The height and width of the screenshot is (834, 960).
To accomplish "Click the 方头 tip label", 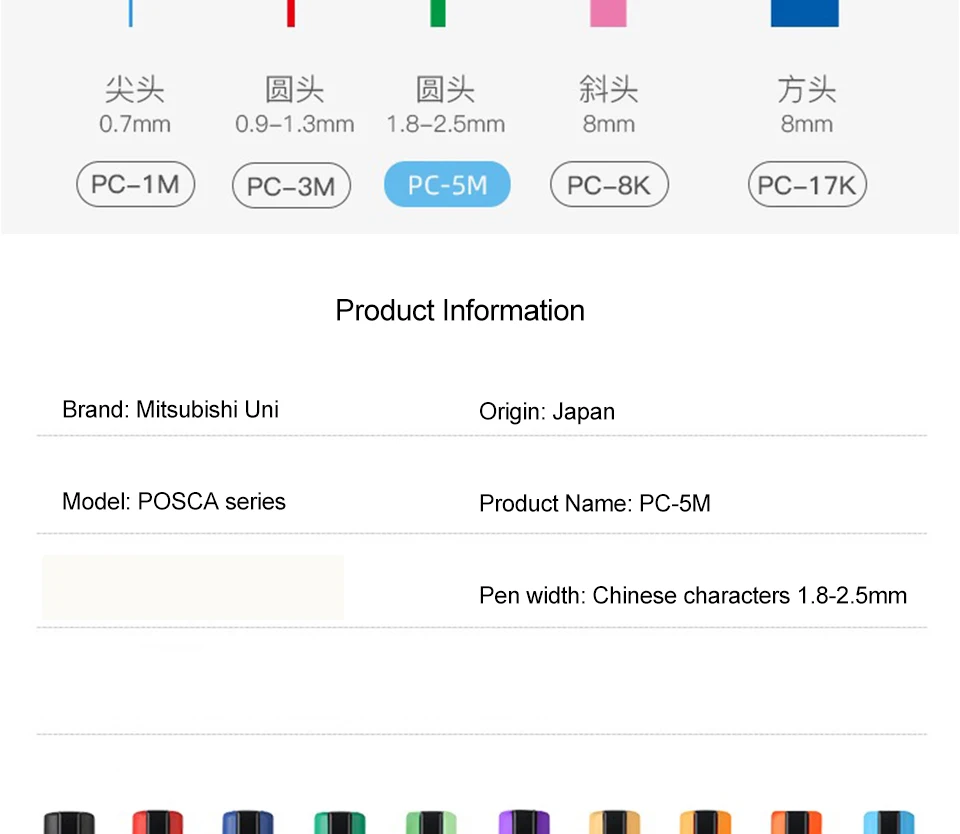I will 807,90.
